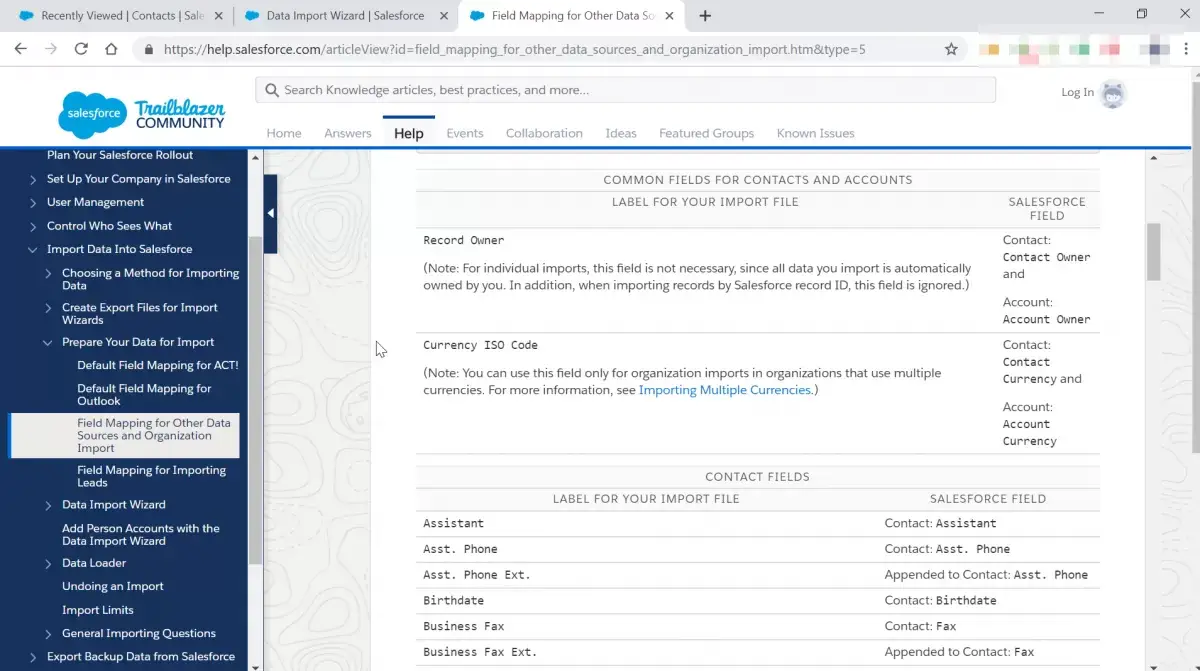1200x671 pixels.
Task: Click the browser home icon
Action: coord(111,49)
